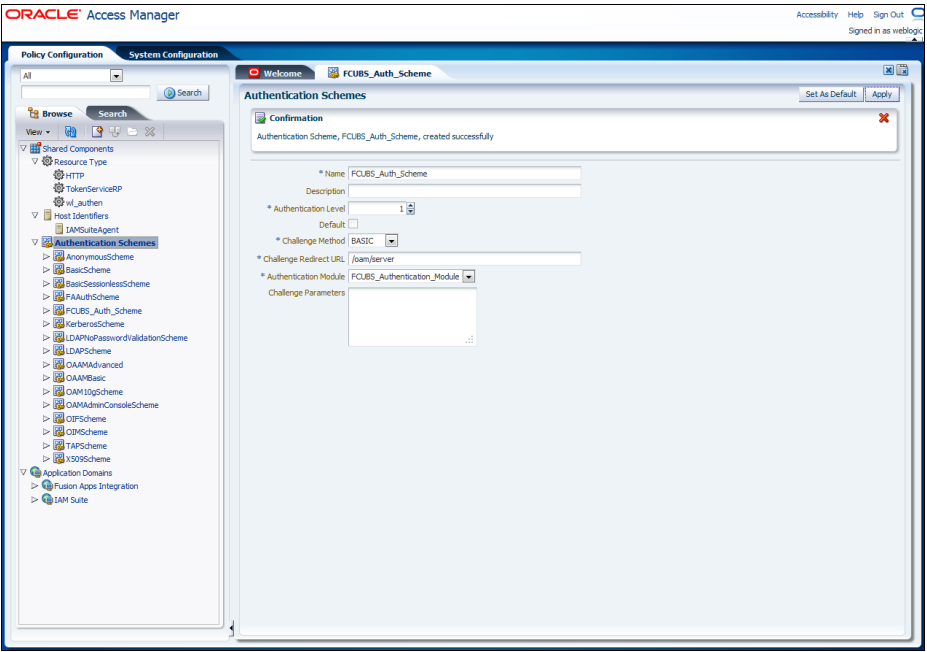Click the Shared Components grid icon
Image resolution: width=927 pixels, height=652 pixels.
click(35, 148)
